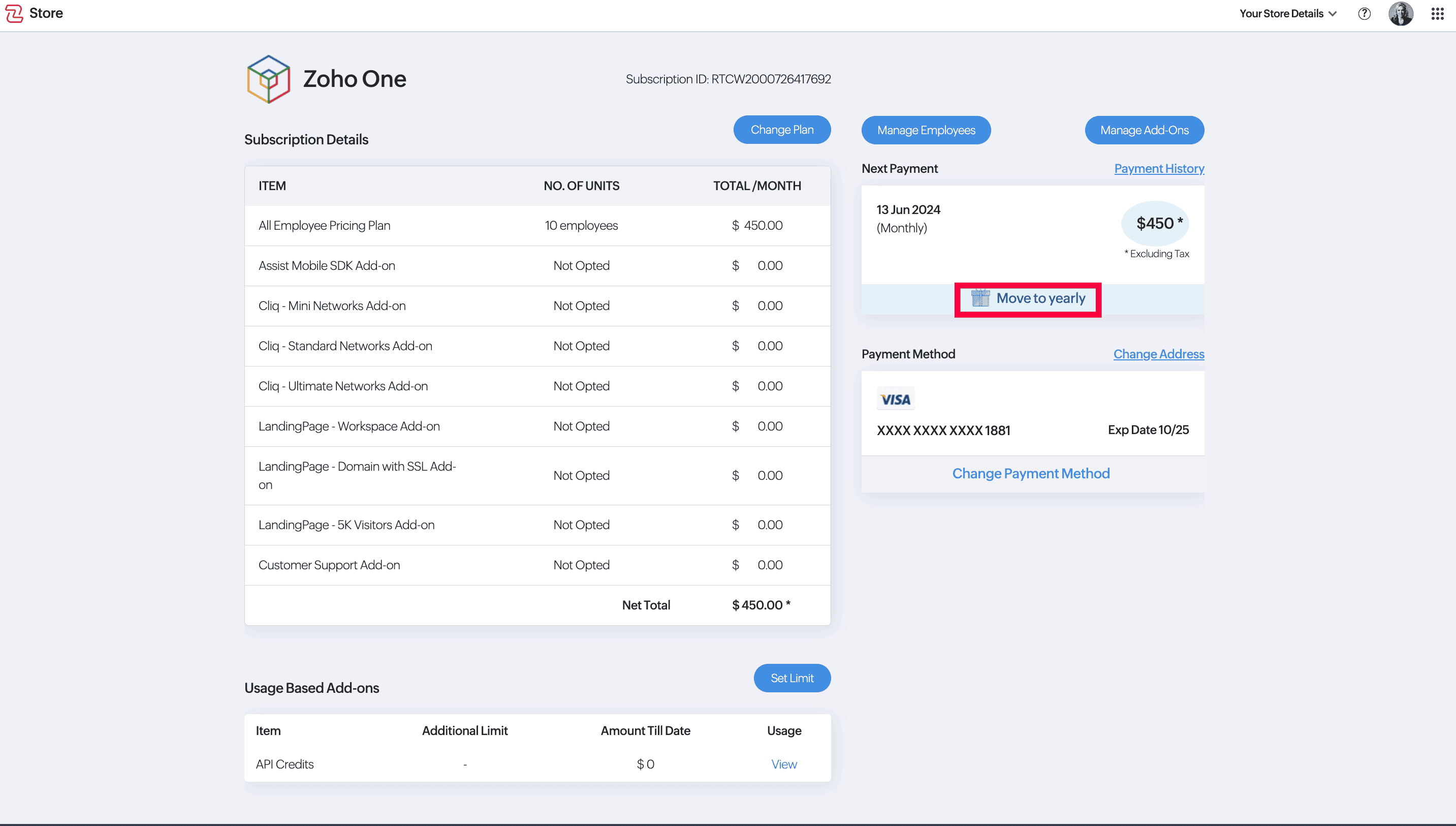1456x826 pixels.
Task: Click the user profile avatar
Action: point(1401,14)
